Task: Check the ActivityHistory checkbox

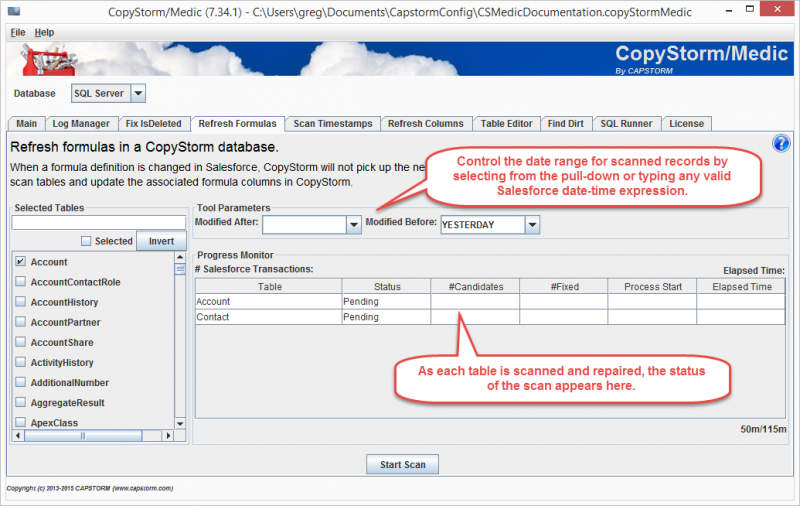Action: (x=20, y=362)
